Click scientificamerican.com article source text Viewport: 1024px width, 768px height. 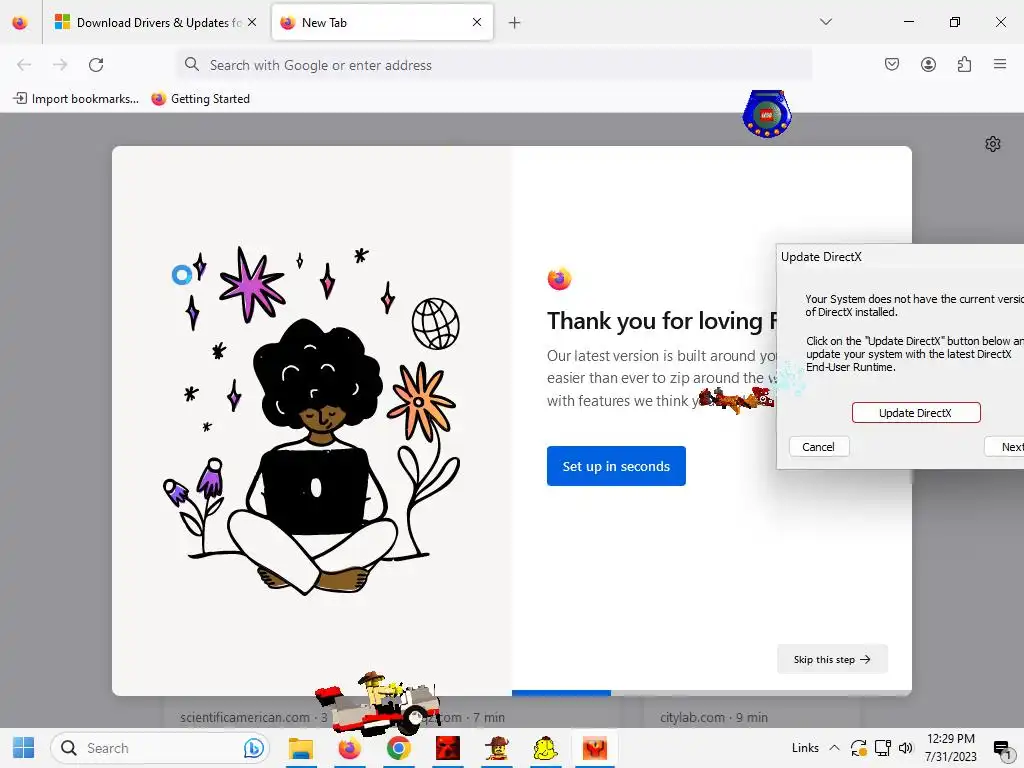tap(245, 717)
